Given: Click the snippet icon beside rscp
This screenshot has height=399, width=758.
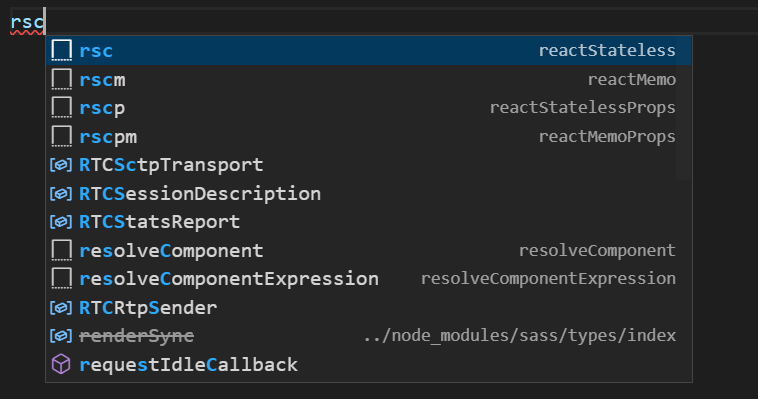Looking at the screenshot, I should coord(61,108).
